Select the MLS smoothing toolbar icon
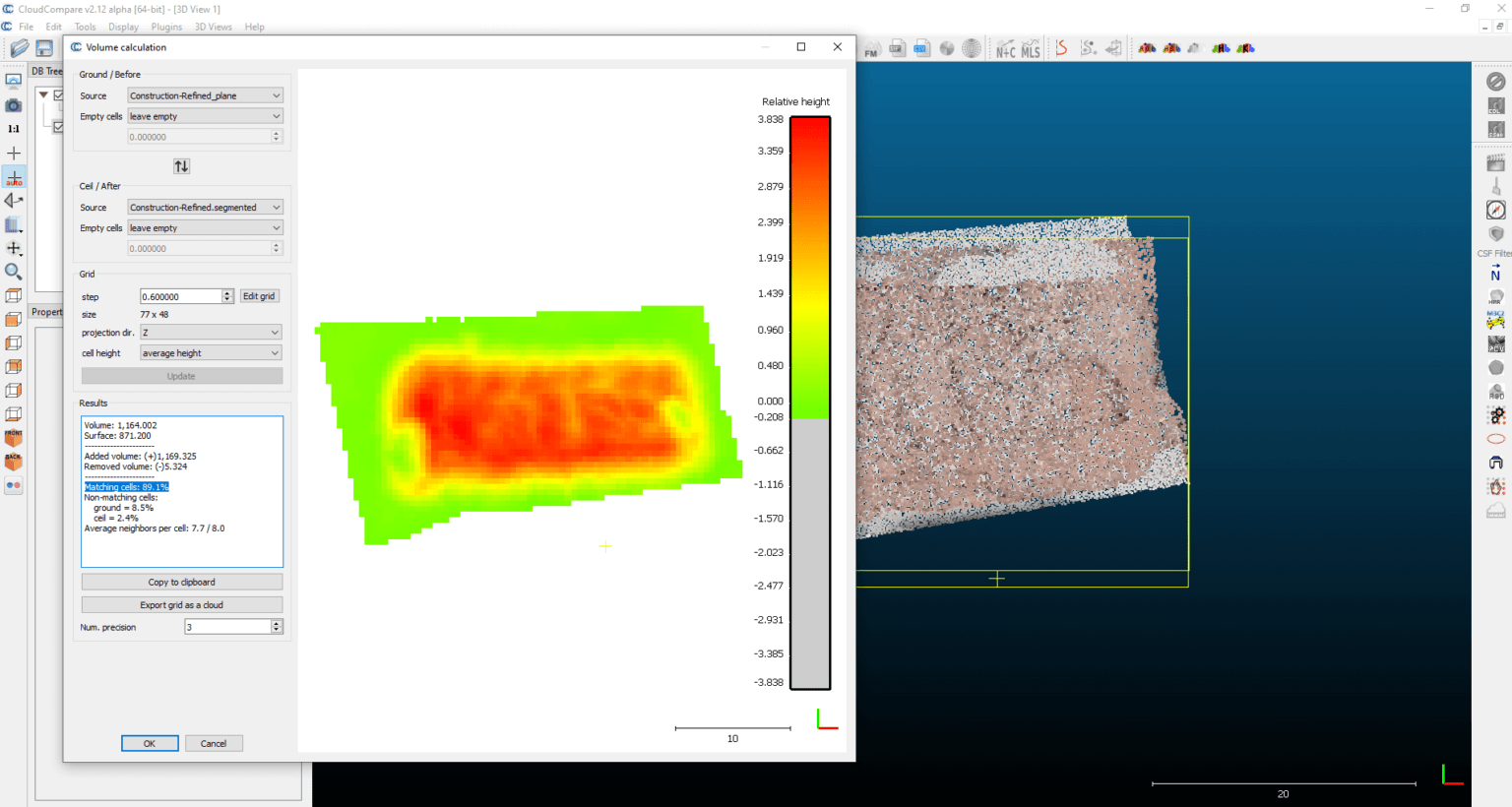The height and width of the screenshot is (807, 1512). (1030, 47)
